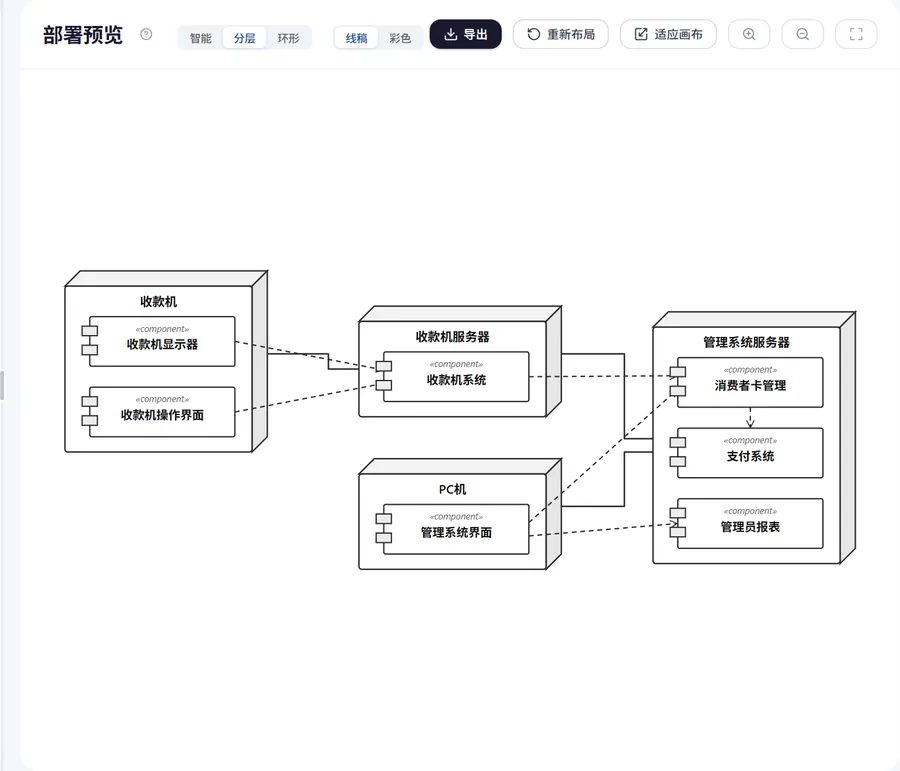Viewport: 900px width, 771px height.
Task: Select the 收款机服务器 node title
Action: tap(452, 336)
